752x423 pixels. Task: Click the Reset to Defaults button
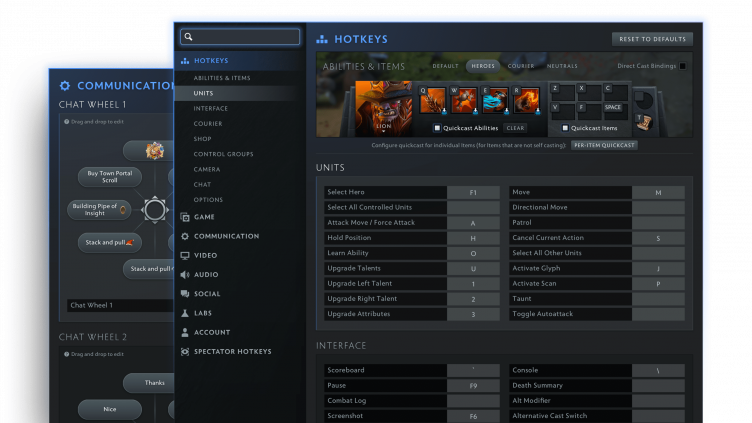pos(652,39)
